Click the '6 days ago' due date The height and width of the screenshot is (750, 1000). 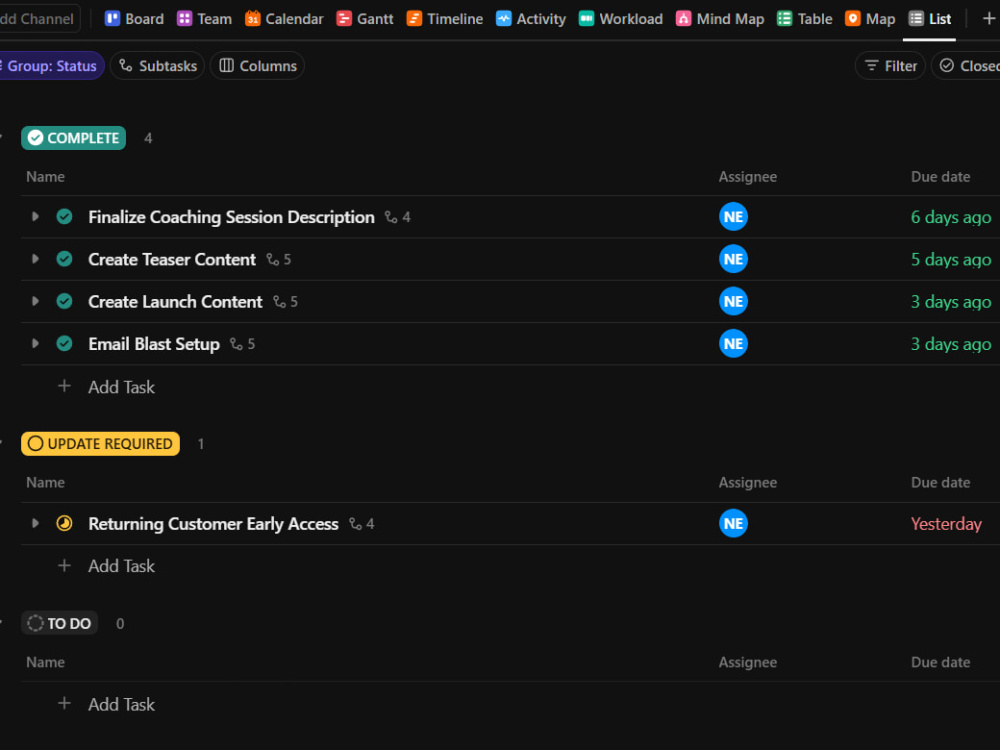951,217
